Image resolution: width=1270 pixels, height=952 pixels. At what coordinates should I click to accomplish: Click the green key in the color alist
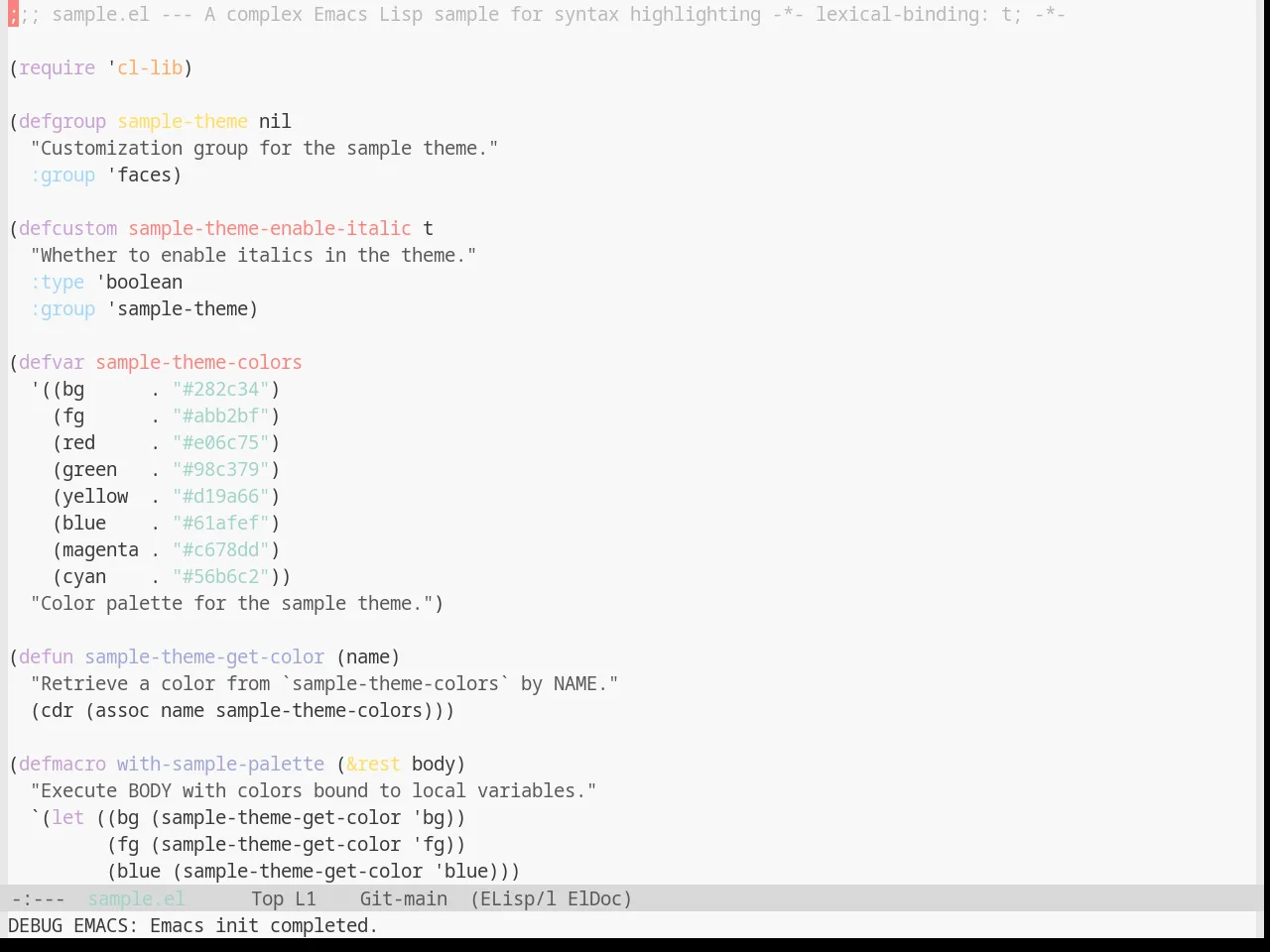pyautogui.click(x=89, y=469)
